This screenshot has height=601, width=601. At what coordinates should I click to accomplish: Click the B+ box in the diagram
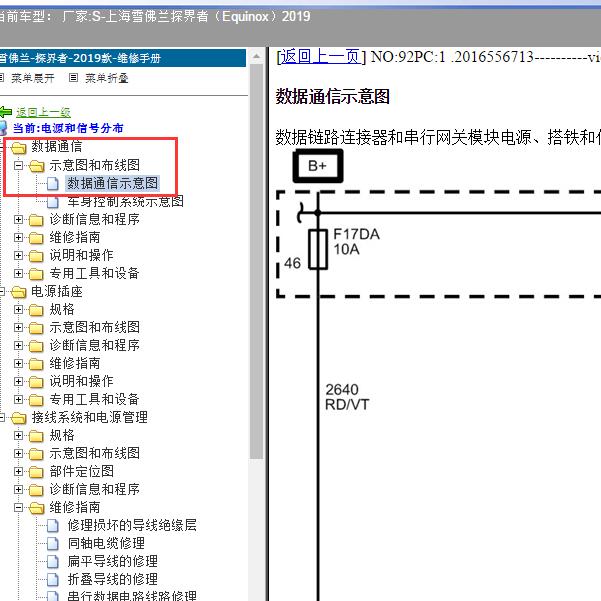(318, 166)
